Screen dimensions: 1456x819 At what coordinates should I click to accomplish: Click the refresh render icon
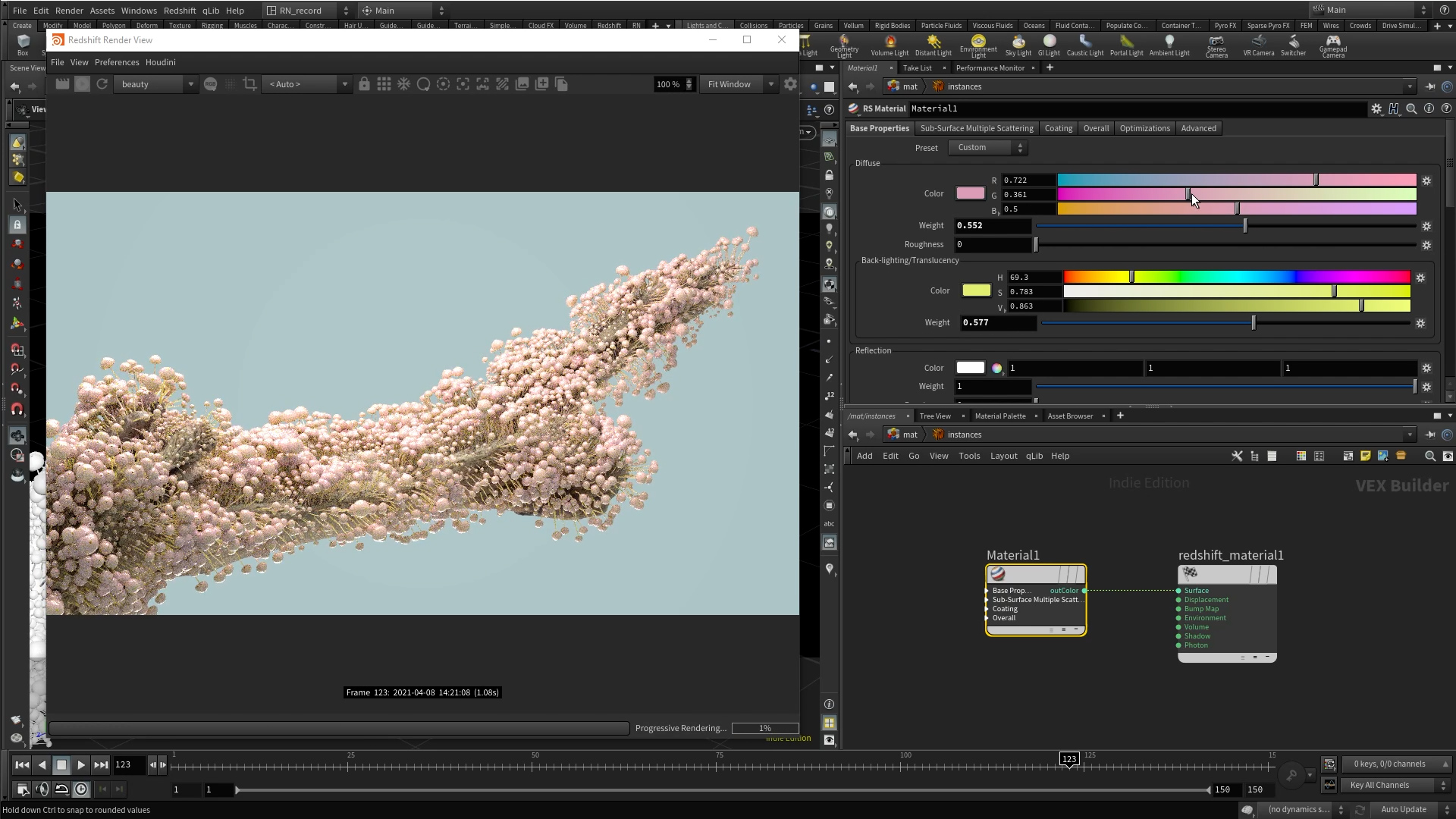click(102, 84)
